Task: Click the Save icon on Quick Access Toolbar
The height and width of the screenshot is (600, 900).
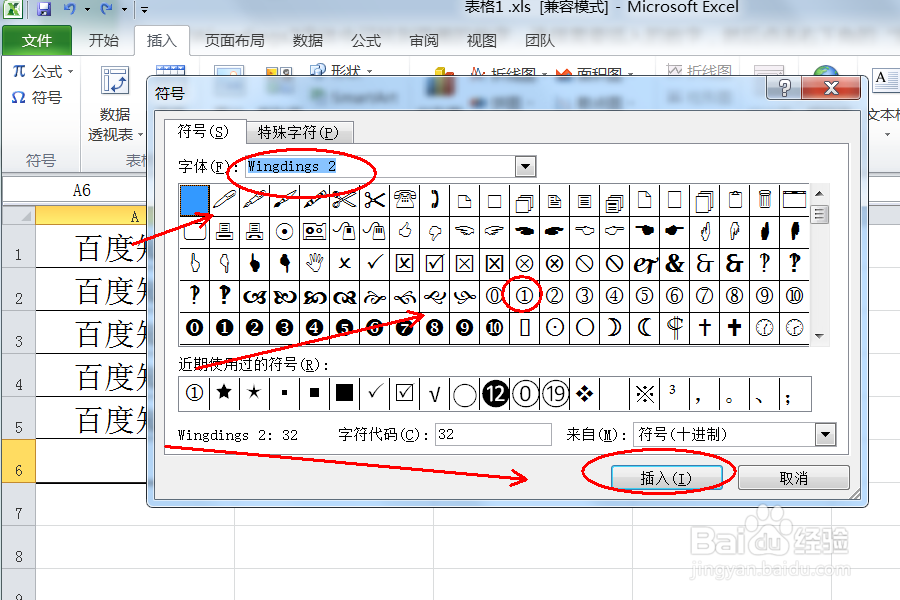Action: pyautogui.click(x=43, y=9)
